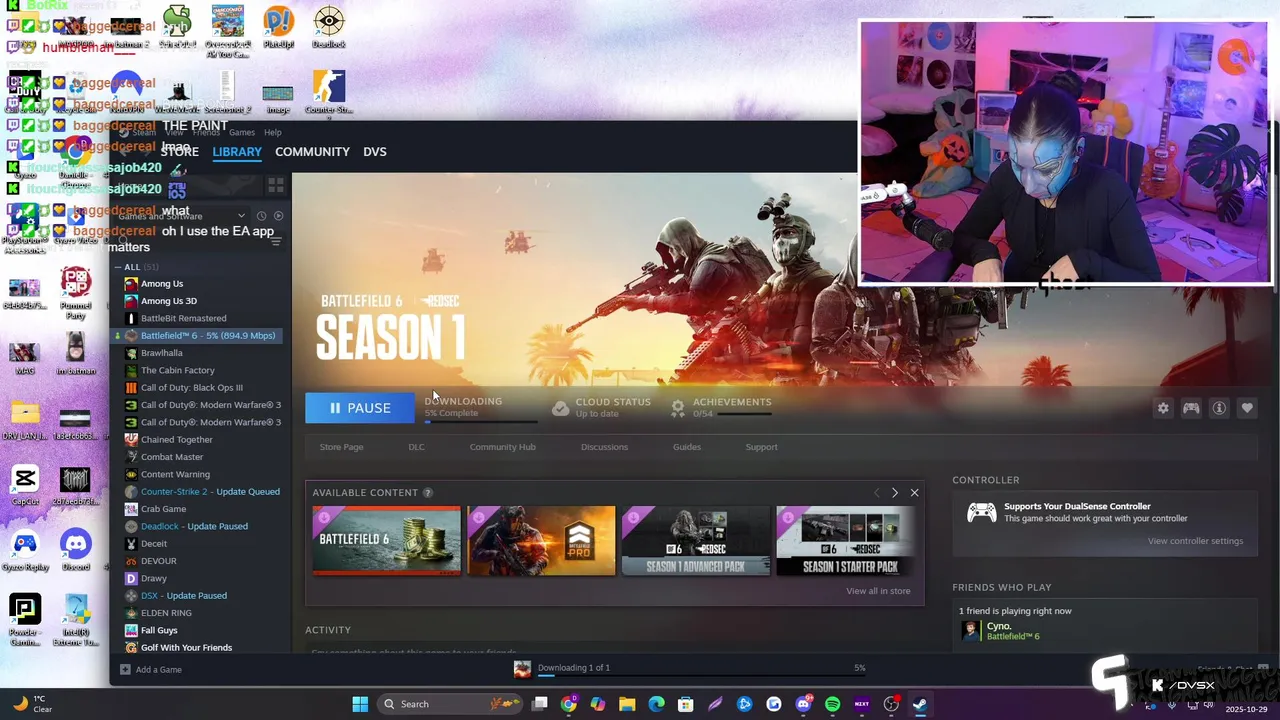Screen dimensions: 1280x720
Task: Switch library to grid view icon
Action: [276, 186]
